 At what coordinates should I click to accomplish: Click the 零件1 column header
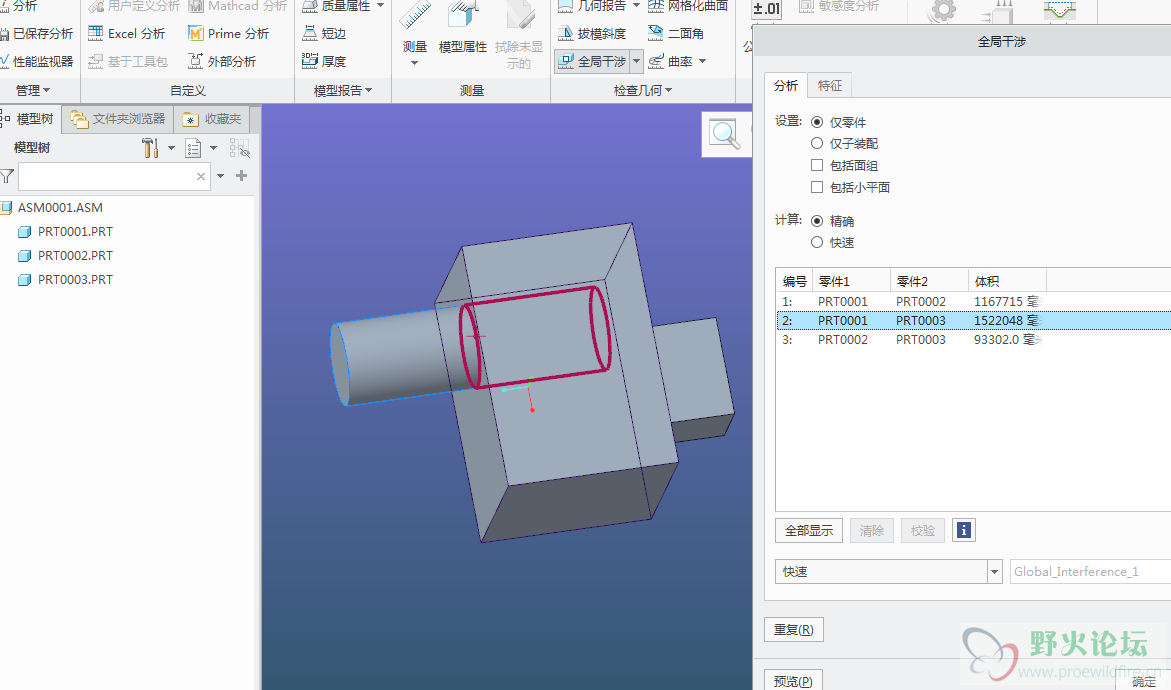point(851,281)
